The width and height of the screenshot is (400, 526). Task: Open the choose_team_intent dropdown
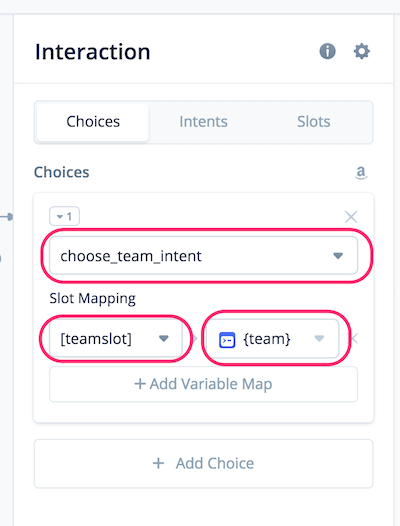click(x=203, y=256)
